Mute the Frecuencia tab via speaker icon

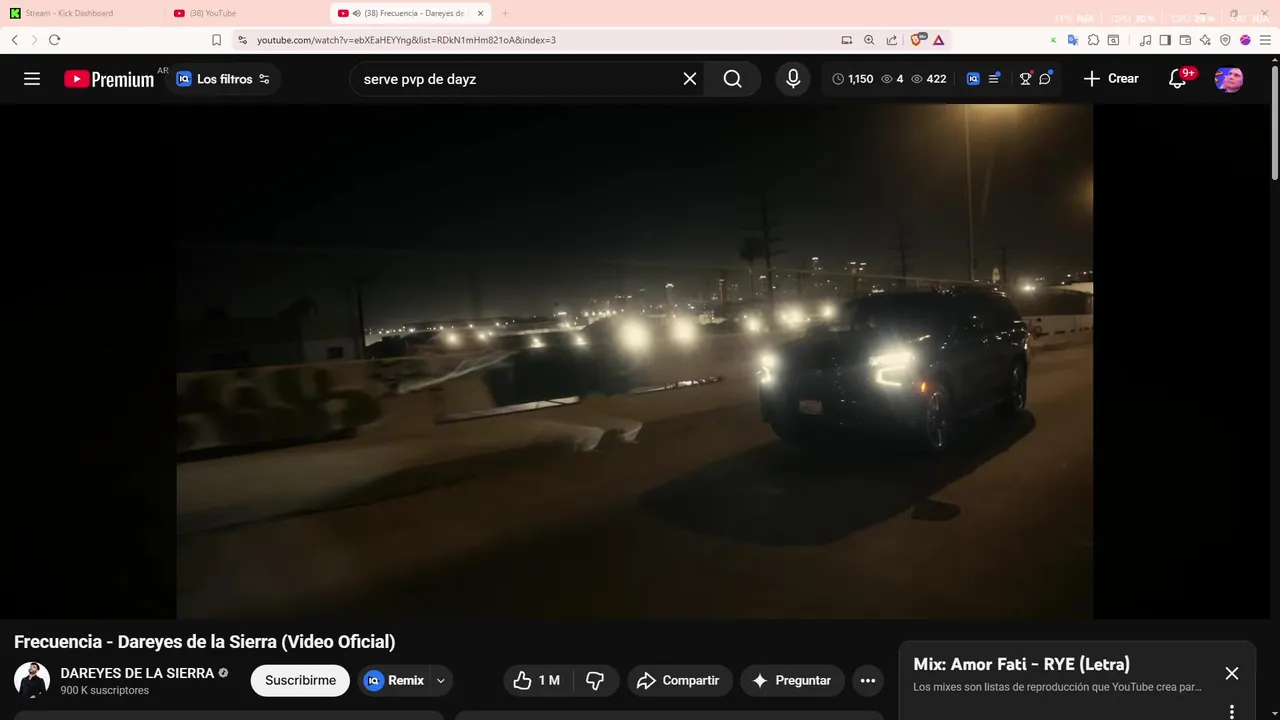pos(357,13)
